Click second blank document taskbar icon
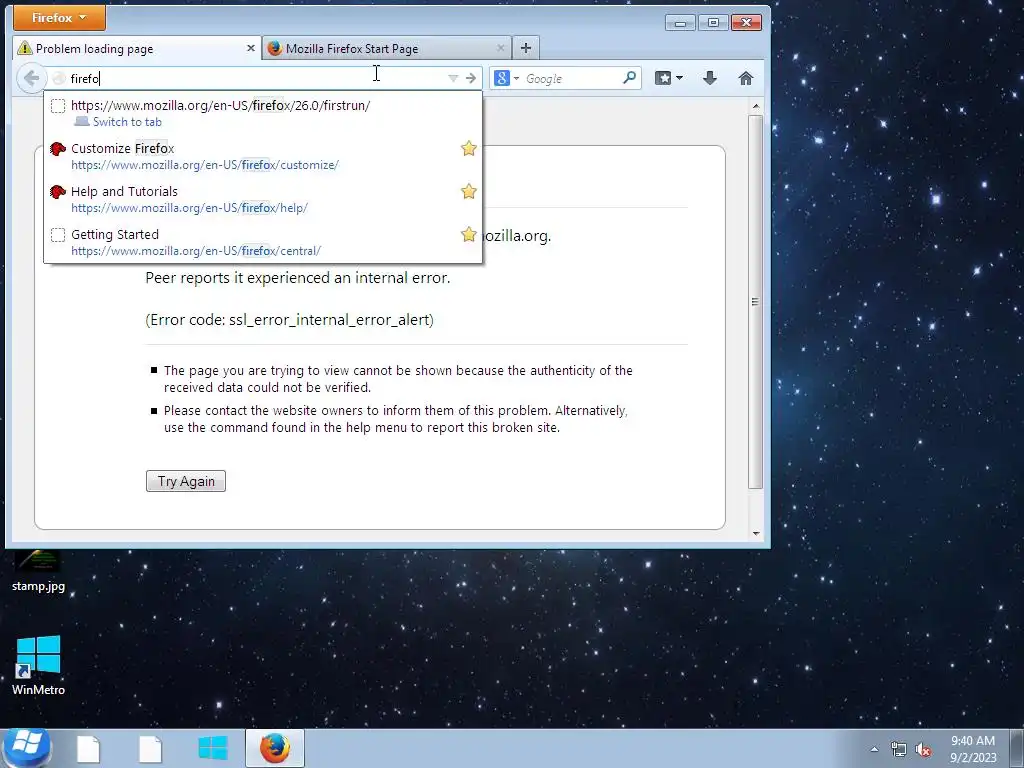This screenshot has height=768, width=1024. [150, 749]
